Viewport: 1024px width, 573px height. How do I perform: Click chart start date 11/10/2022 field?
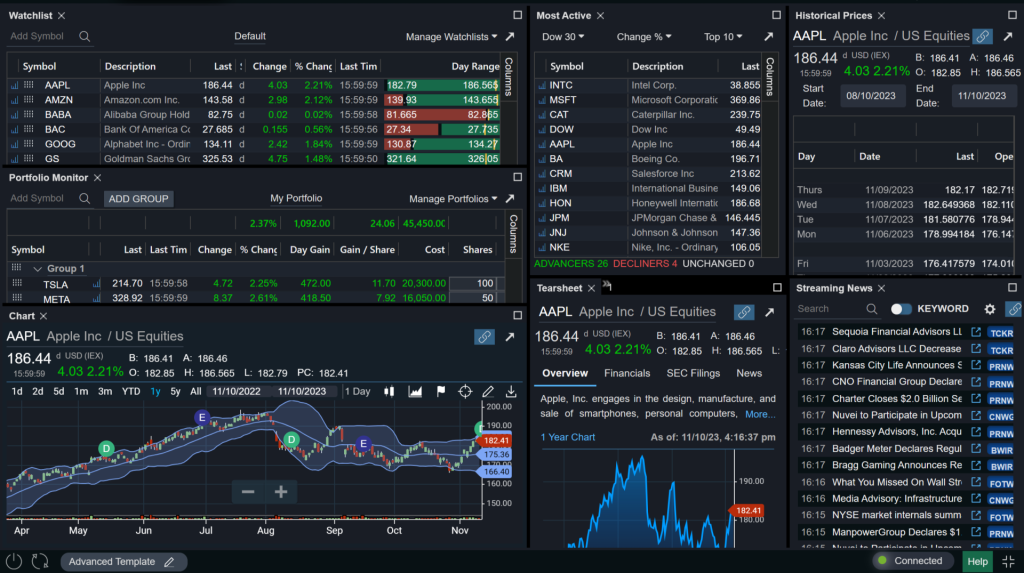236,391
